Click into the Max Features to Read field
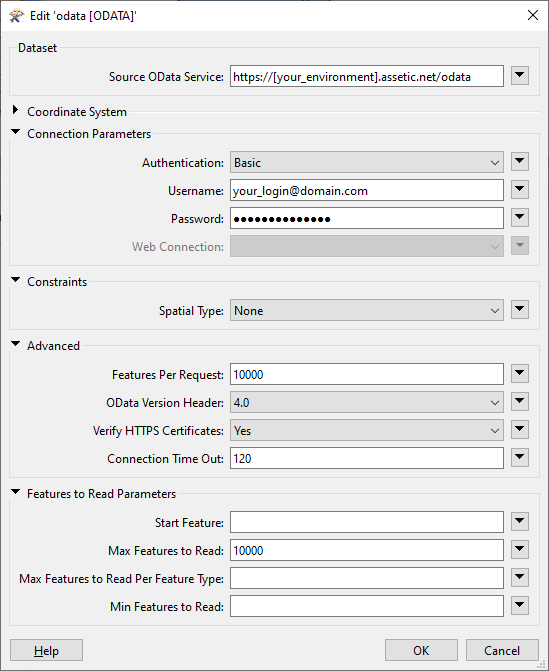This screenshot has width=549, height=671. [367, 550]
